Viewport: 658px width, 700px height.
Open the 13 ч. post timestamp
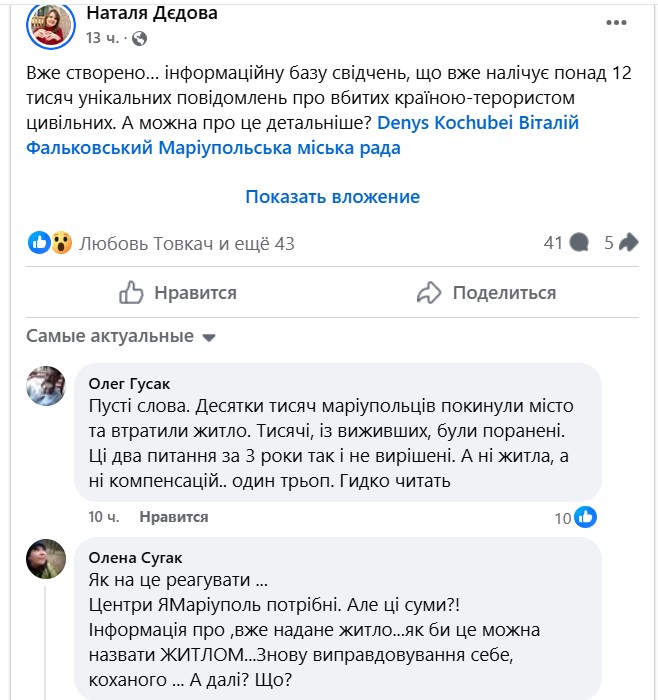tap(103, 39)
